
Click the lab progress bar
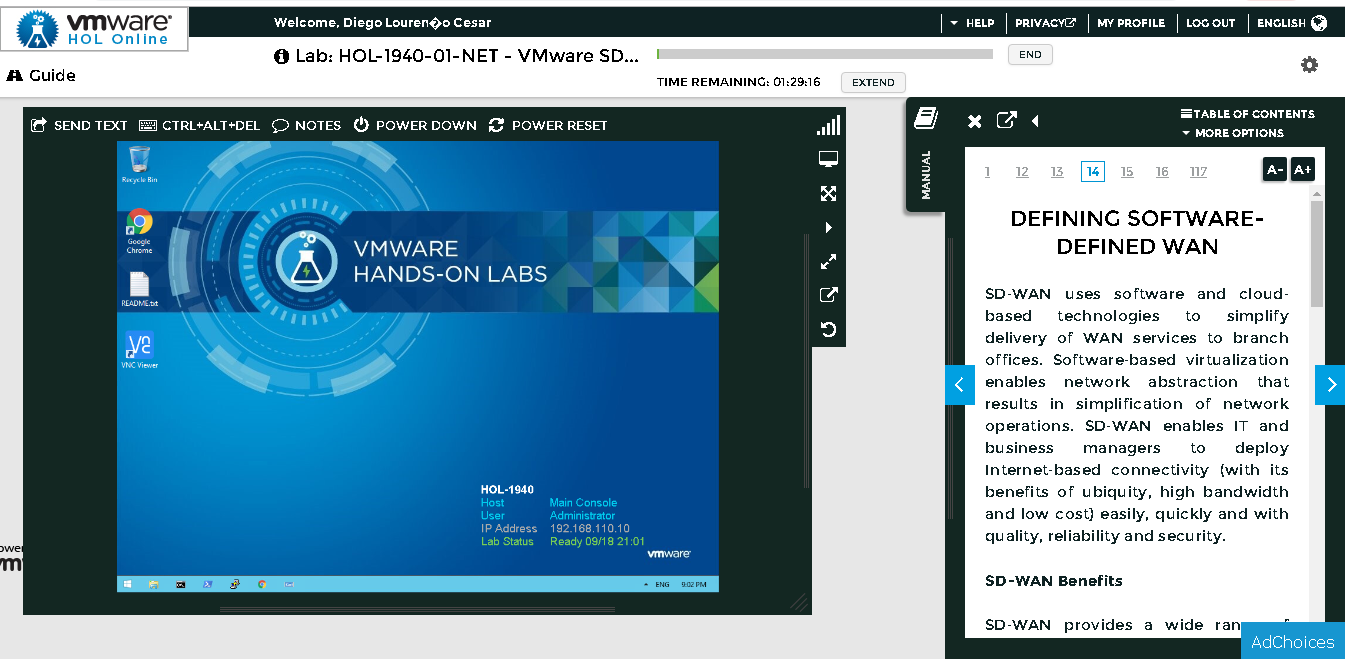pos(823,54)
